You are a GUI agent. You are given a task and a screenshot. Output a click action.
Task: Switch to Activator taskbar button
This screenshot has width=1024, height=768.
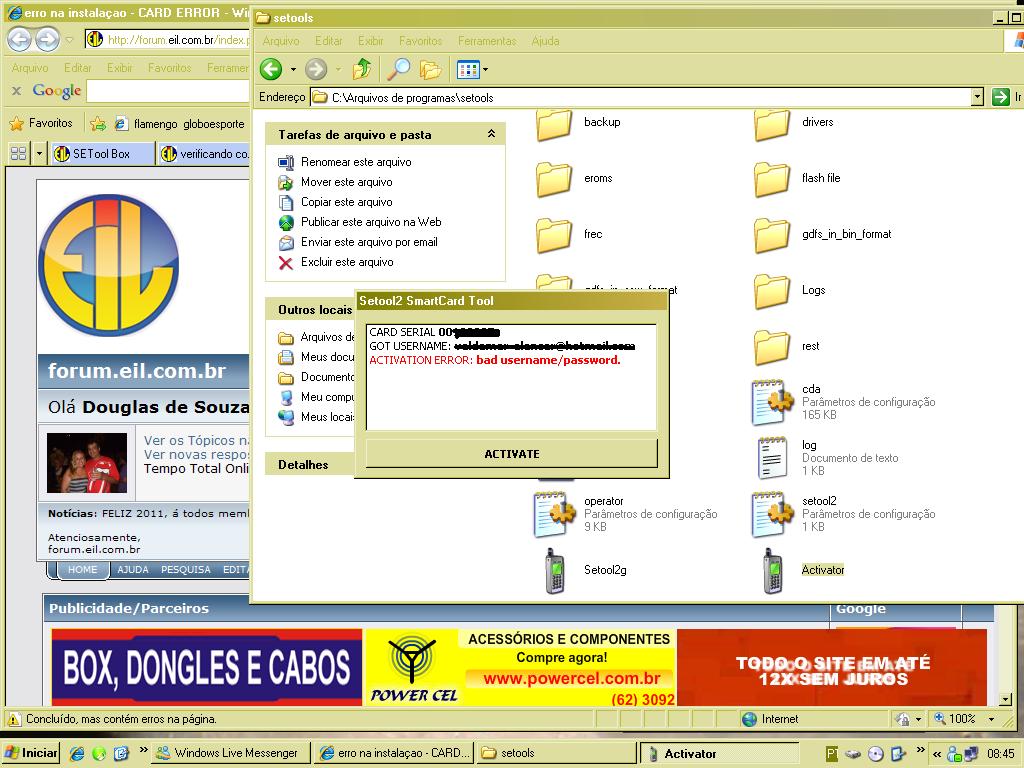pos(719,754)
